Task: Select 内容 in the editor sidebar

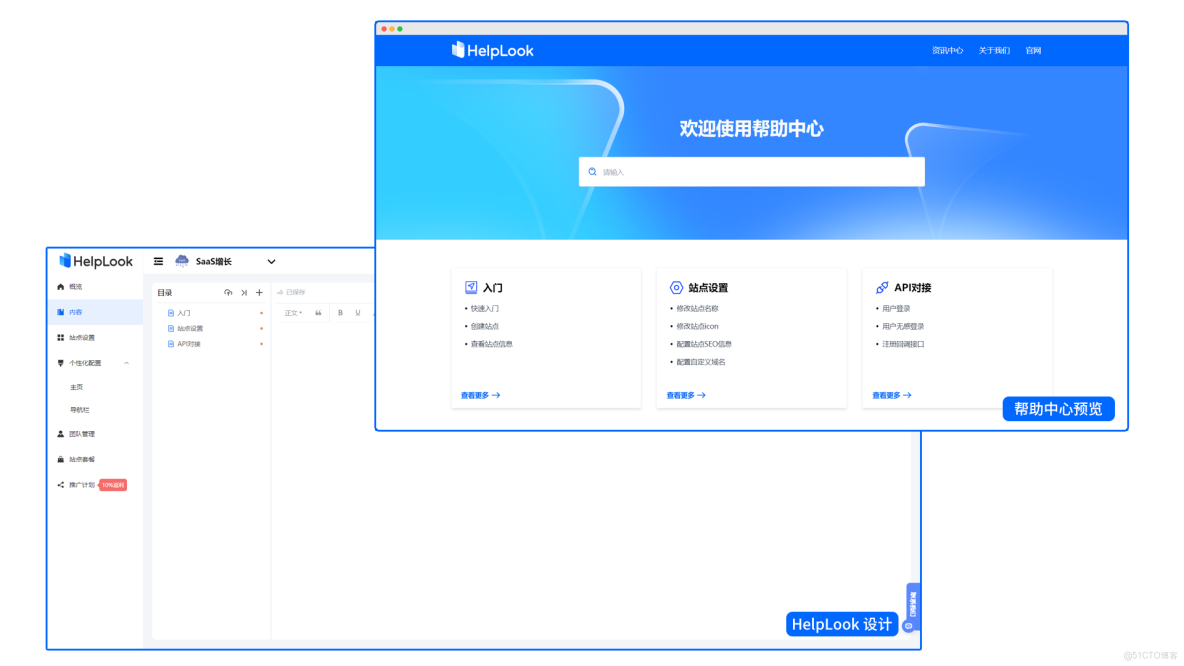Action: pos(95,312)
